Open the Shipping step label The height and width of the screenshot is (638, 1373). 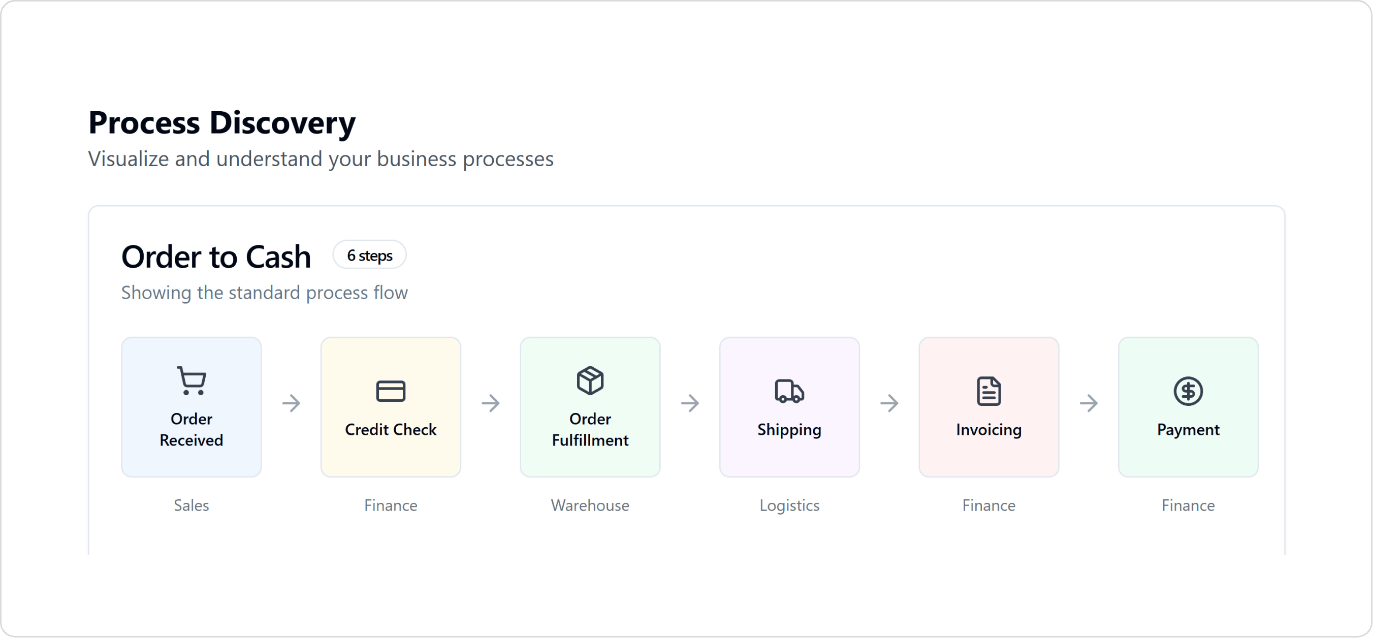click(x=789, y=430)
